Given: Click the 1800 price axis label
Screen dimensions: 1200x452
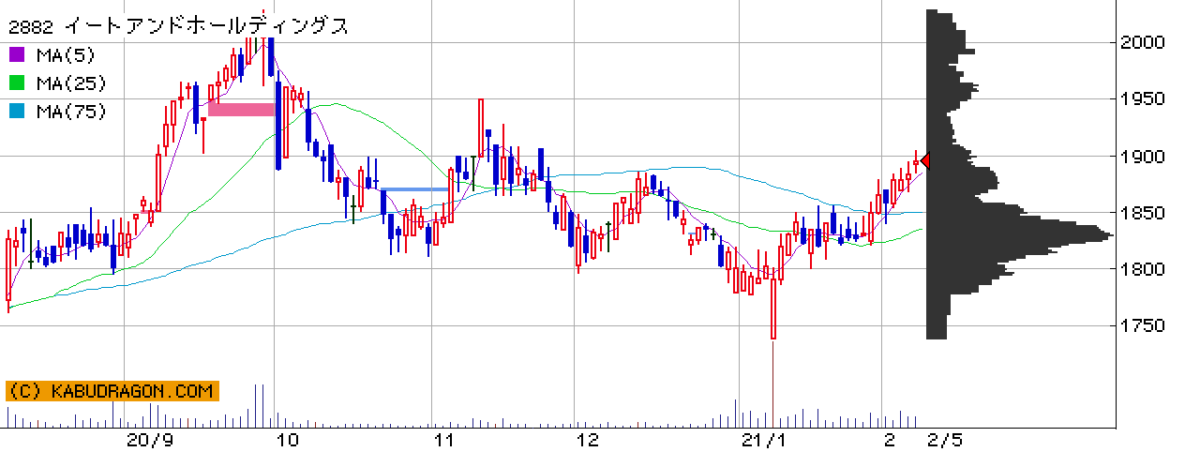Looking at the screenshot, I should [1143, 269].
